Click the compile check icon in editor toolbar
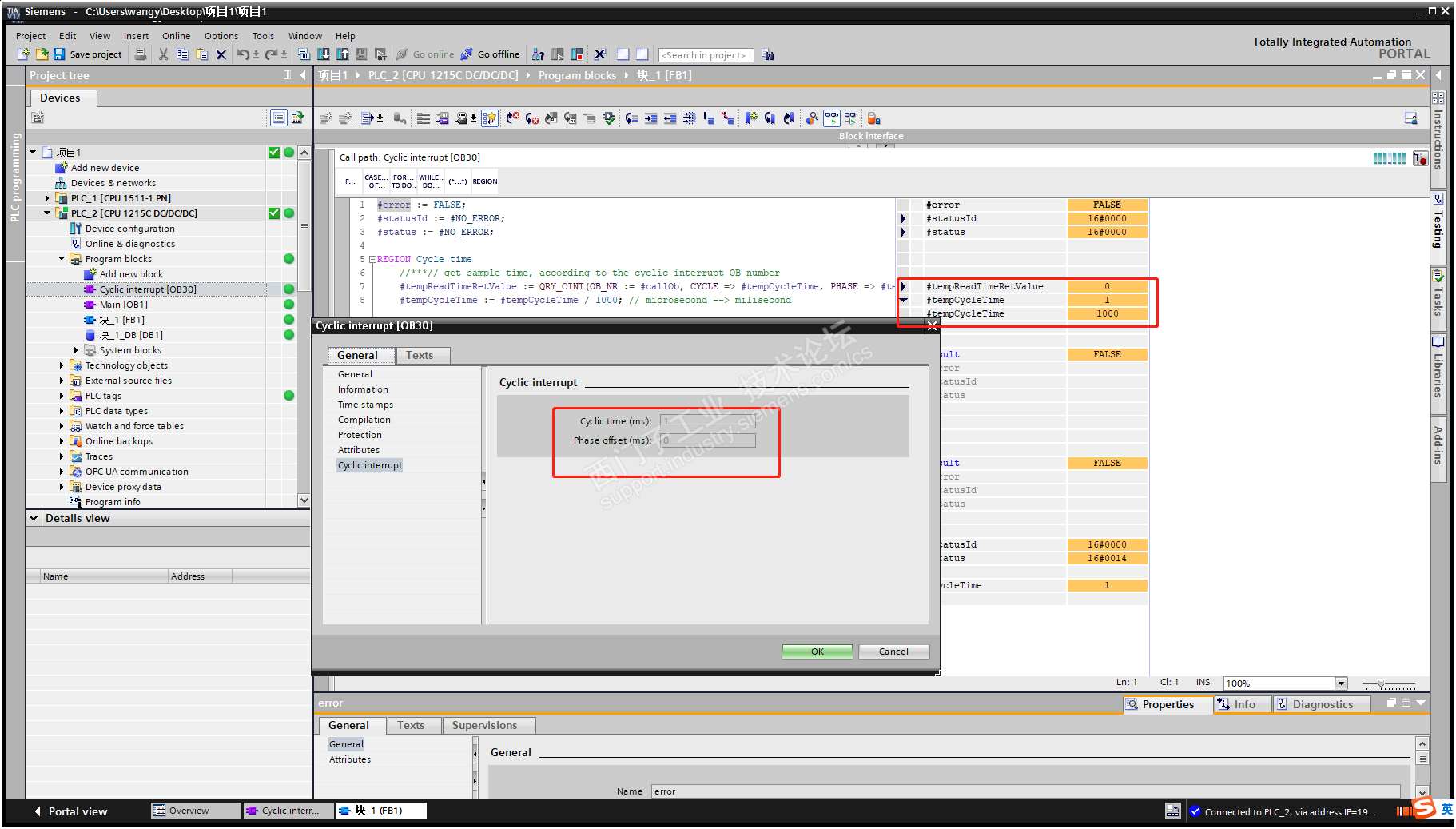The height and width of the screenshot is (829, 1456). point(609,118)
